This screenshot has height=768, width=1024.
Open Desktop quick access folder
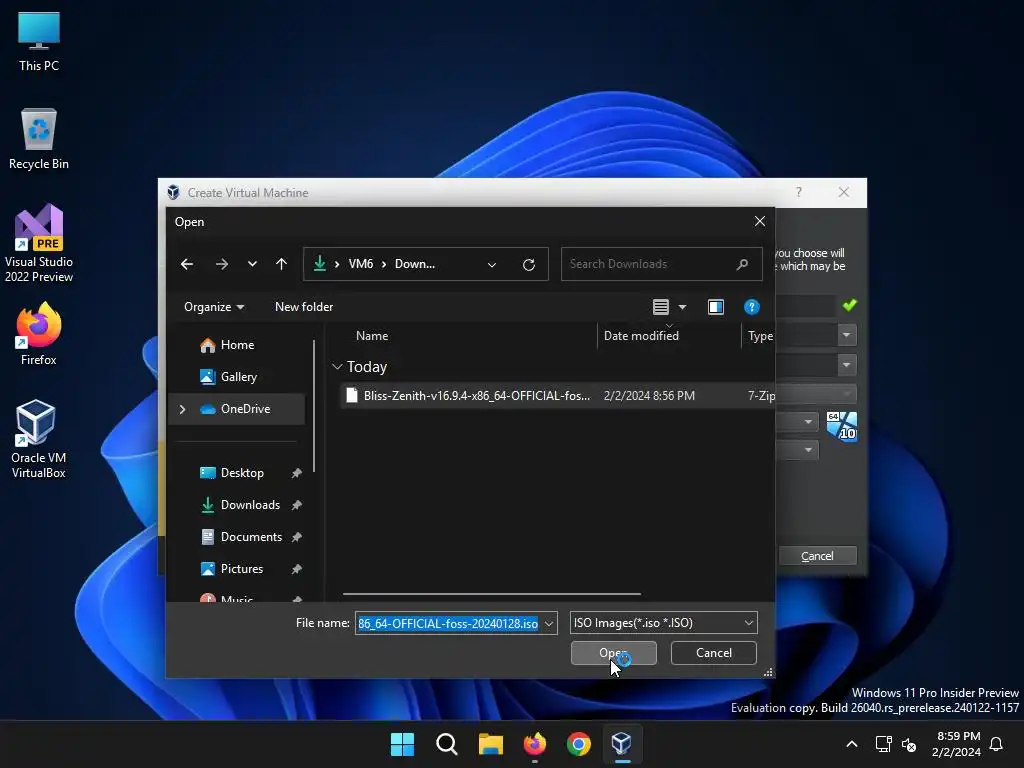pyautogui.click(x=242, y=473)
